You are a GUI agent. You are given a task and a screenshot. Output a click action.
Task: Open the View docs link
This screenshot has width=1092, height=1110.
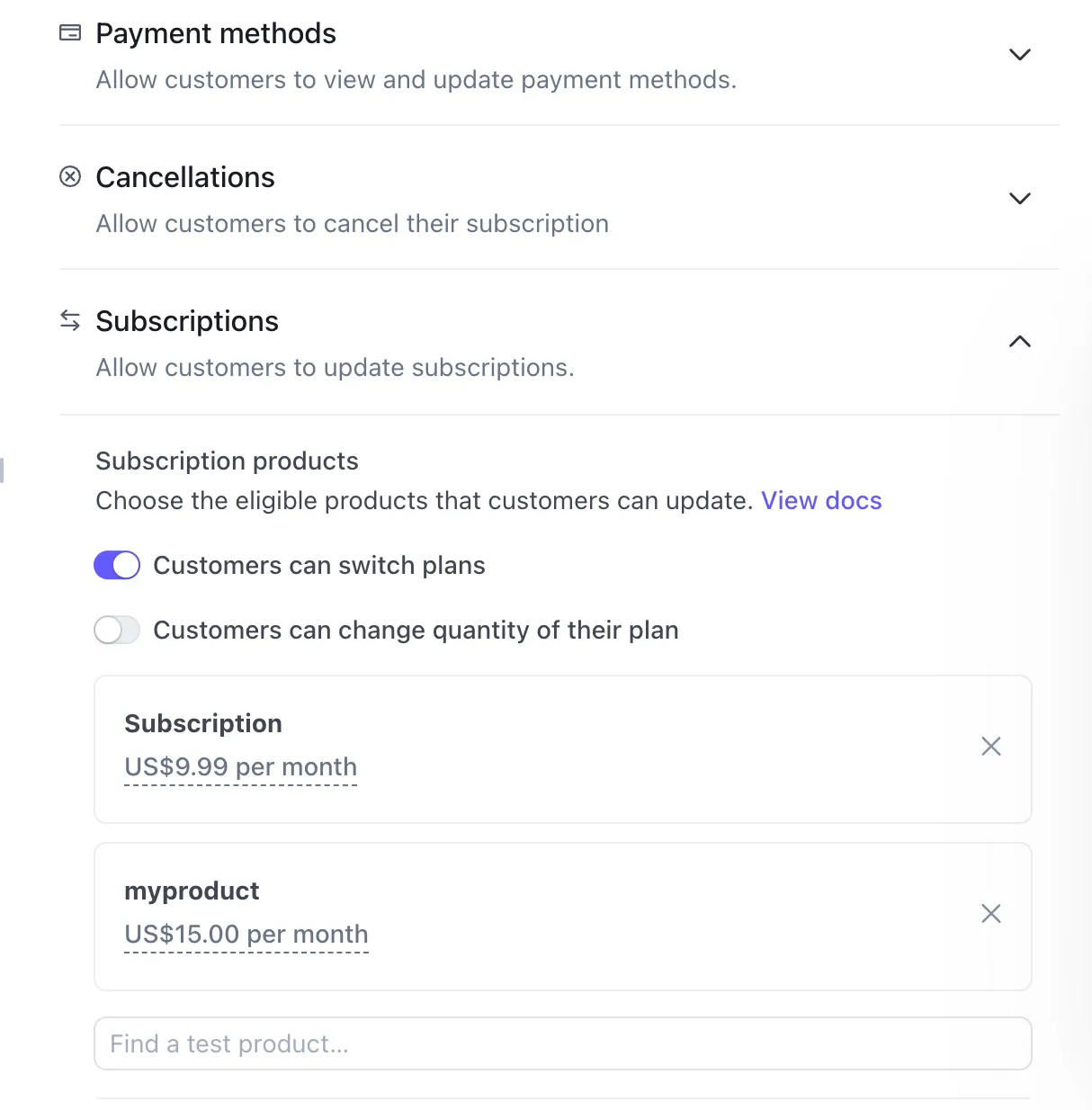point(821,501)
